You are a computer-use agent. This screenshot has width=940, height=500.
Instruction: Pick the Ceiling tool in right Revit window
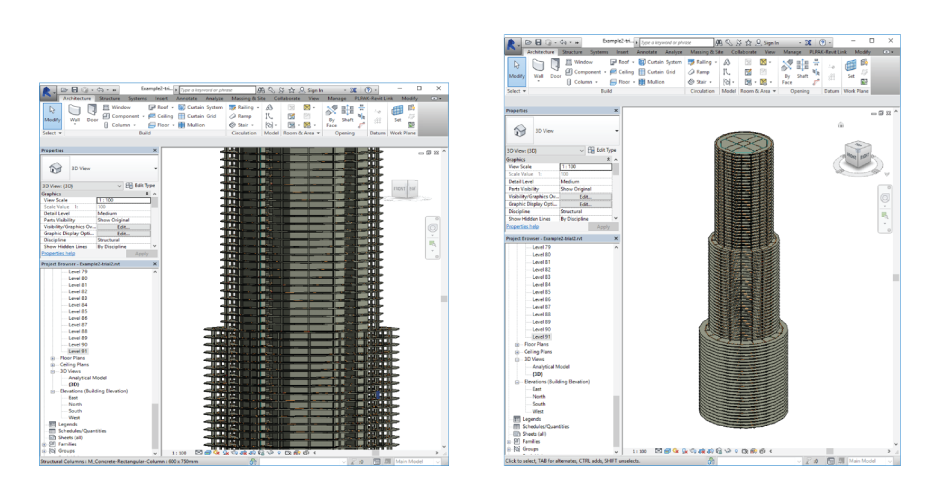pos(622,72)
